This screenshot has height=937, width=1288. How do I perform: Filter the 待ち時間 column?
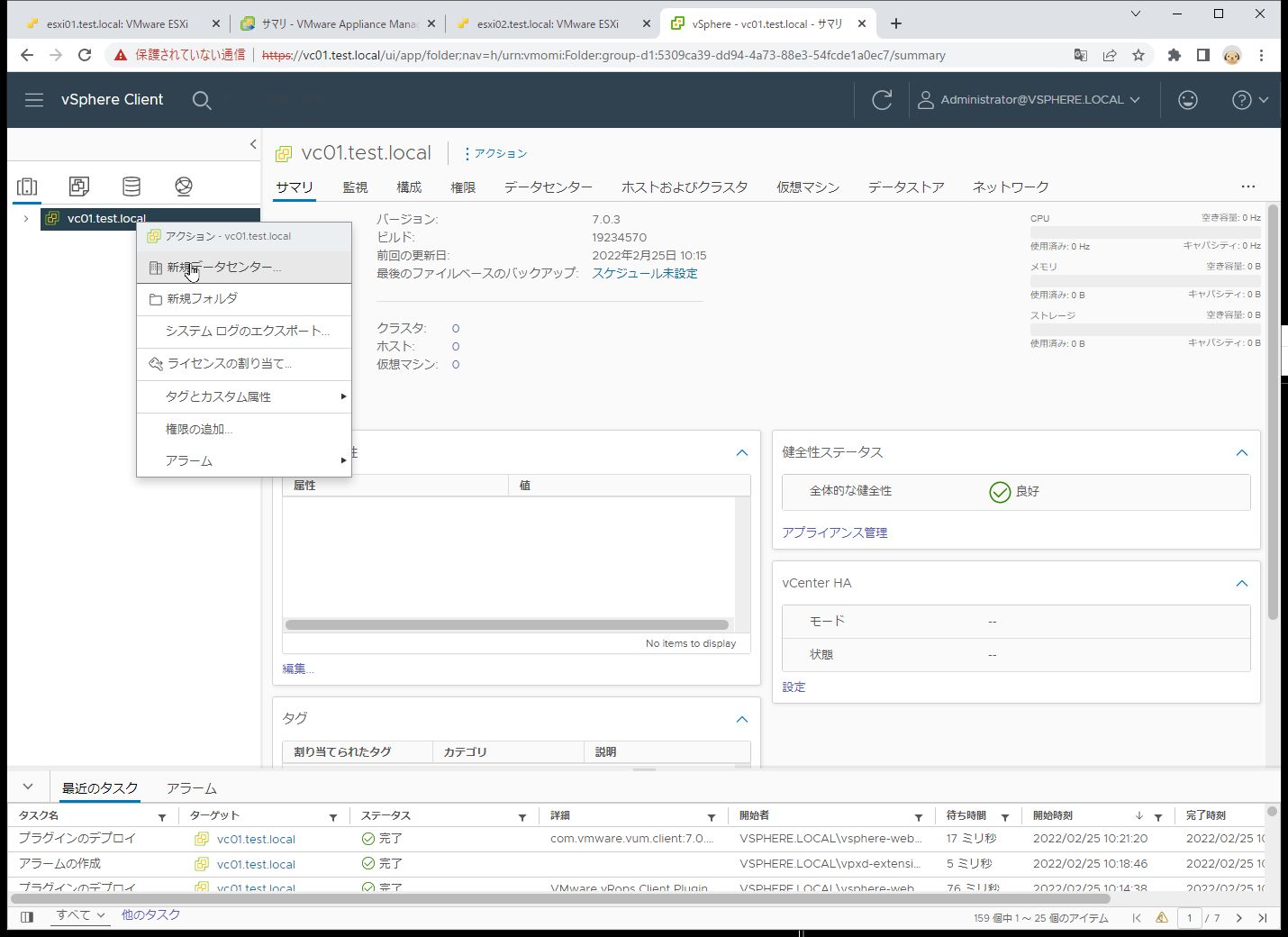[1005, 817]
